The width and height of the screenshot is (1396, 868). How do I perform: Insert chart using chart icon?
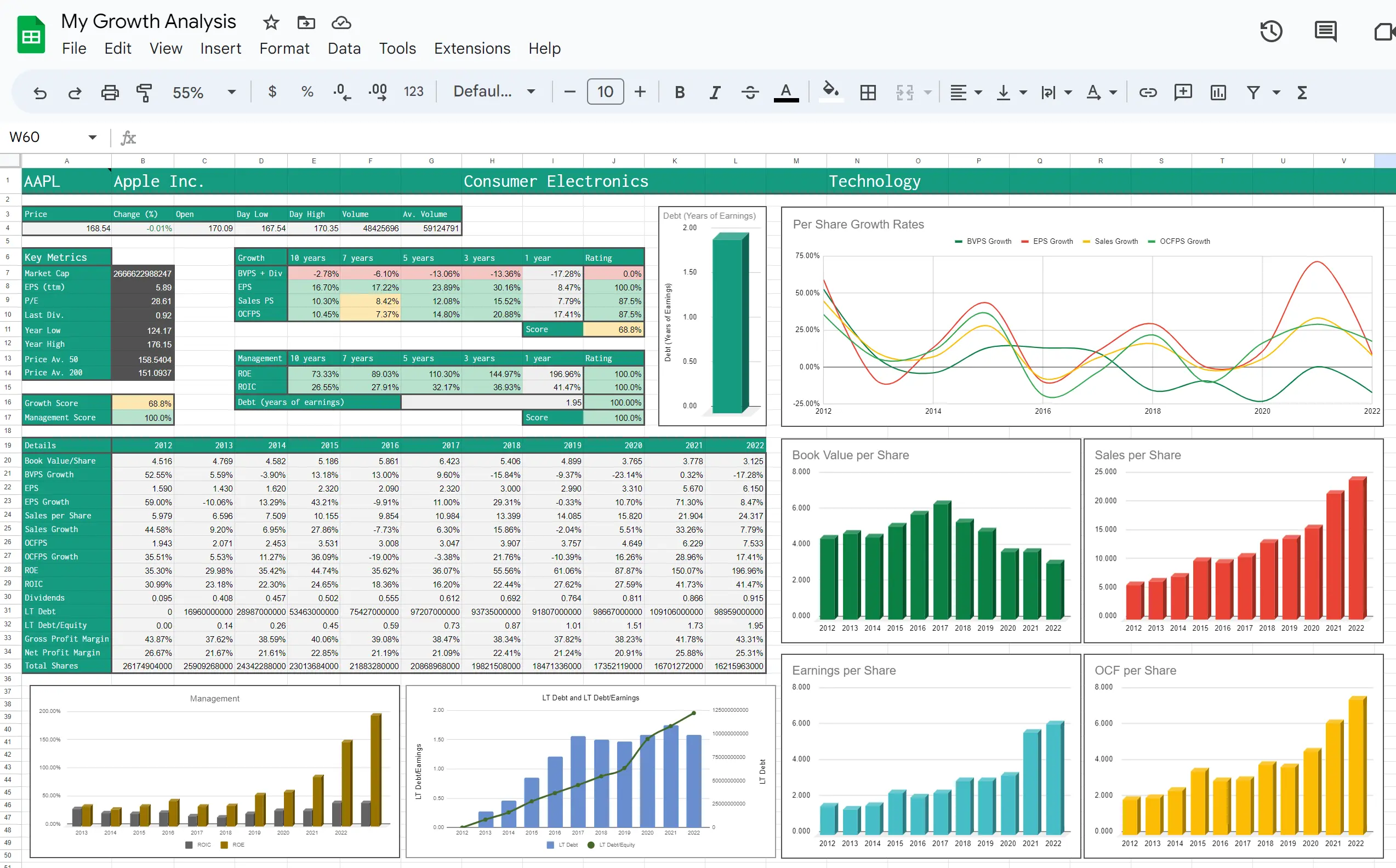pos(1218,93)
